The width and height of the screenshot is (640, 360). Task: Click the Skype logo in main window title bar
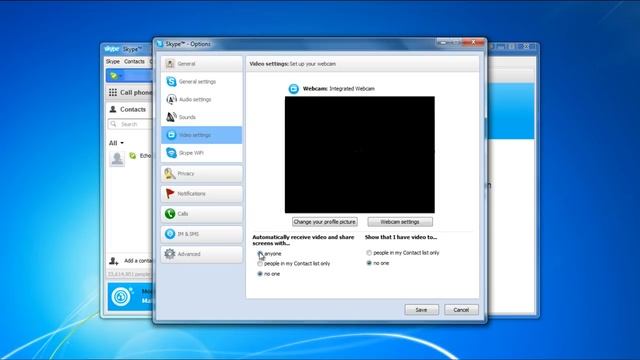tap(111, 49)
